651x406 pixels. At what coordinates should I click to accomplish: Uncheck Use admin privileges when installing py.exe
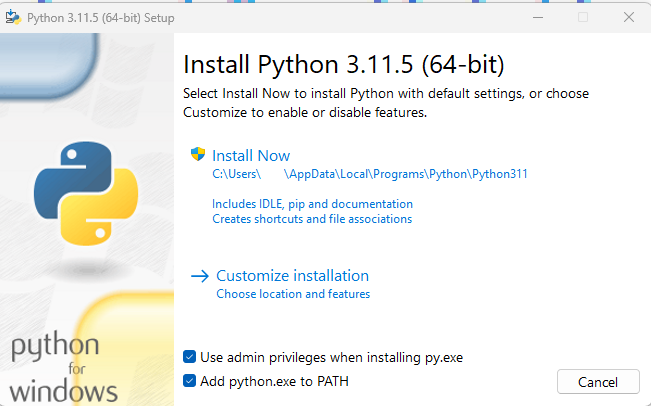tap(189, 357)
